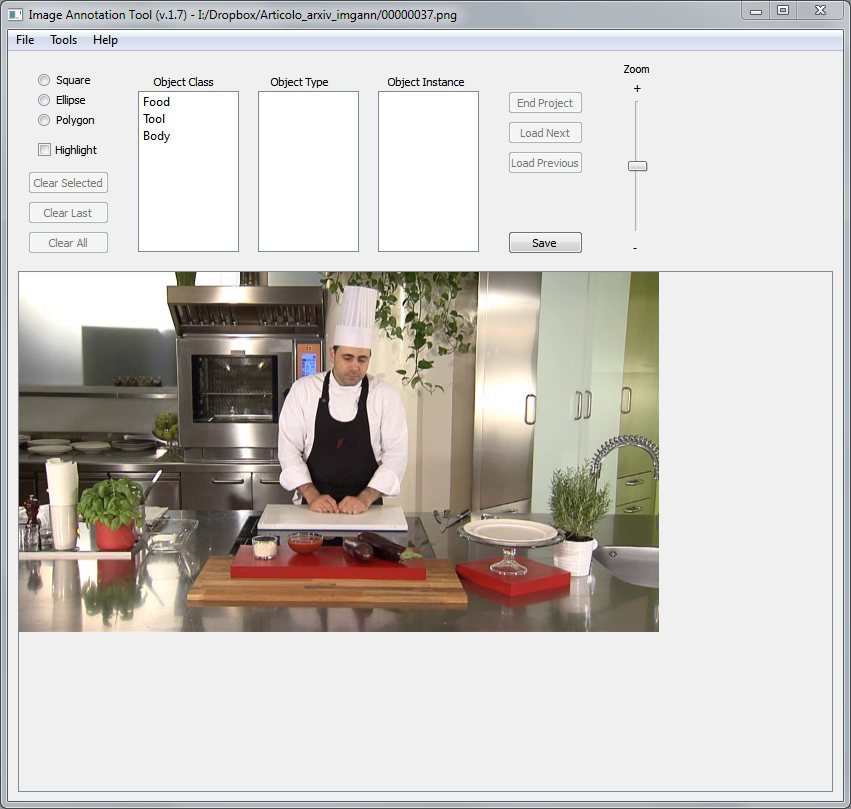Select Food in Object Class list
The height and width of the screenshot is (809, 851).
click(157, 102)
